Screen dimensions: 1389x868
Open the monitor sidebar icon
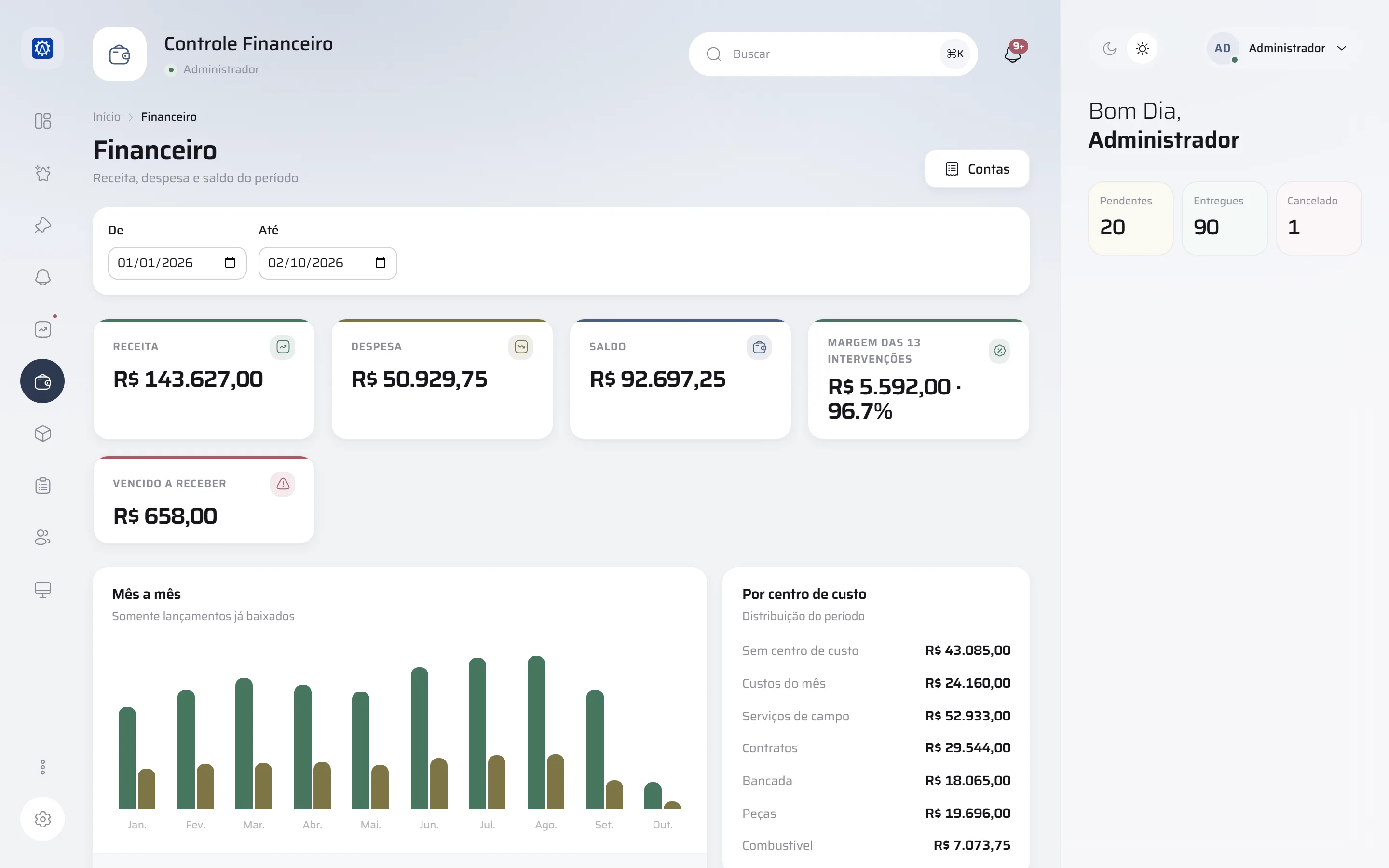point(42,590)
